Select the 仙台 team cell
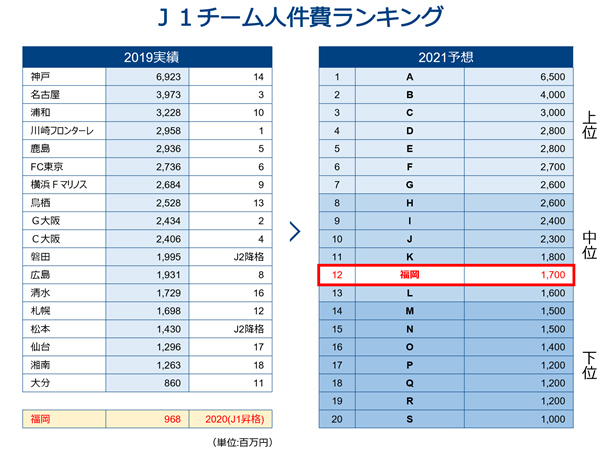Screen dimensions: 614x458 pyautogui.click(x=64, y=347)
